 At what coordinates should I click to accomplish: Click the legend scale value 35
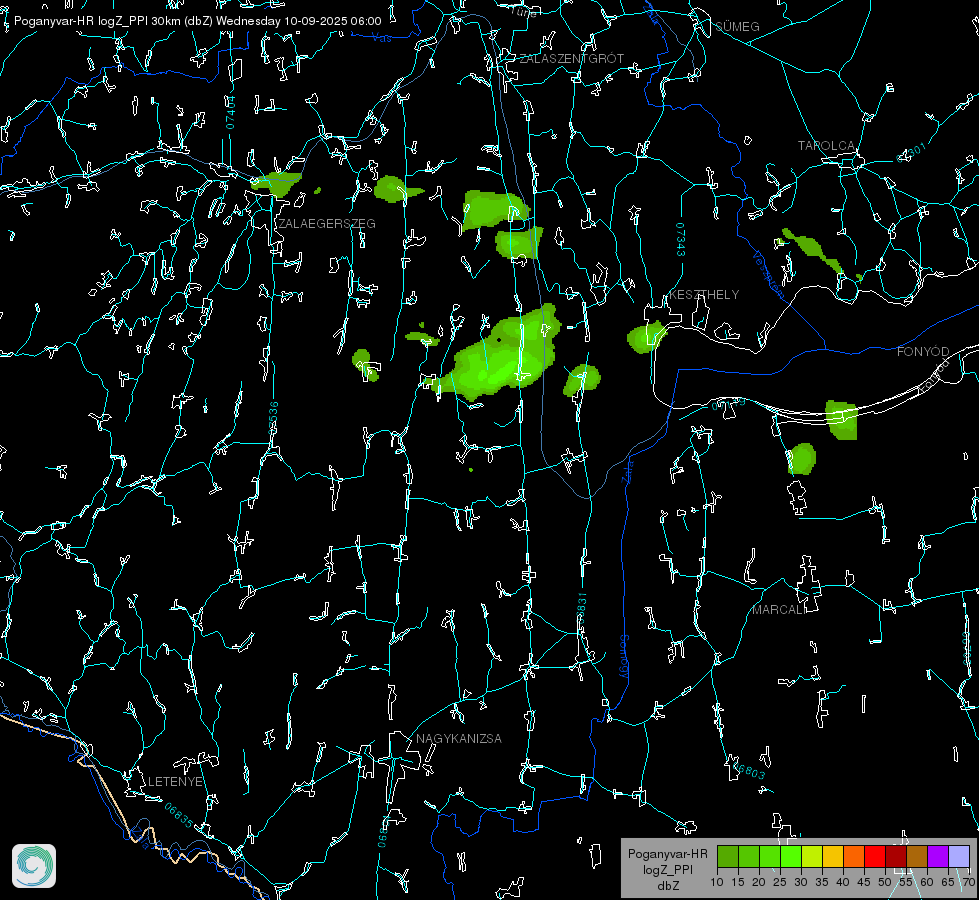tap(822, 882)
